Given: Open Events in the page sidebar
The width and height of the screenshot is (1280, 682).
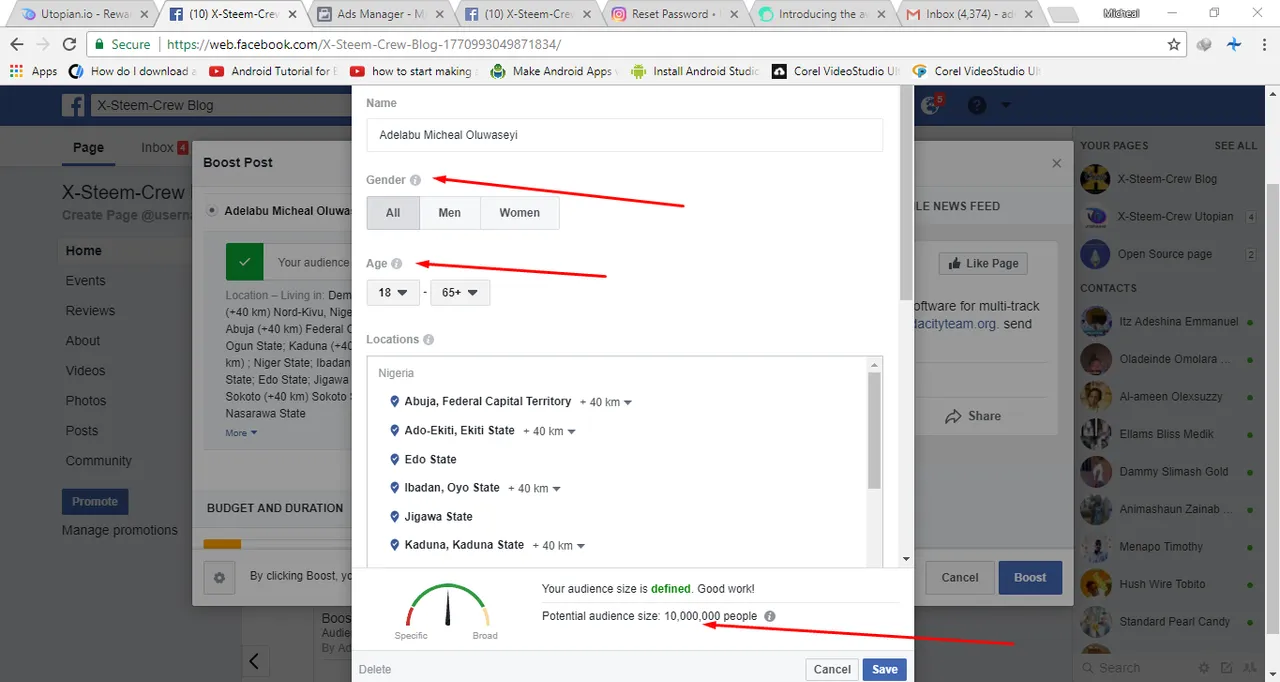Looking at the screenshot, I should [x=85, y=281].
